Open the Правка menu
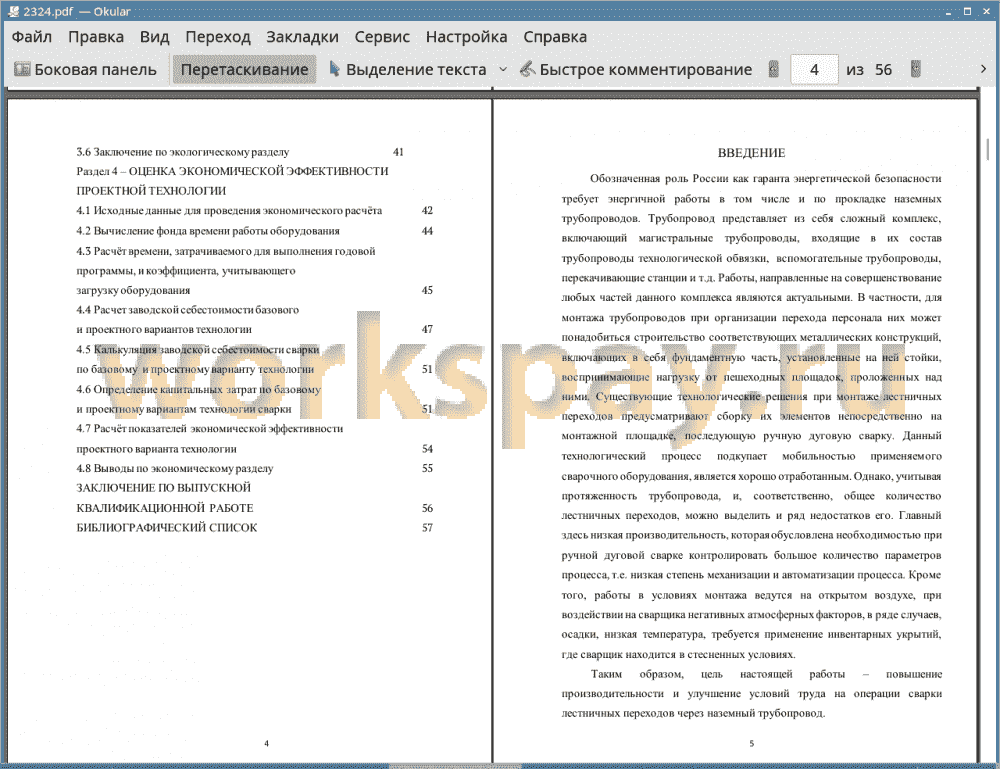The height and width of the screenshot is (769, 1000). (96, 37)
